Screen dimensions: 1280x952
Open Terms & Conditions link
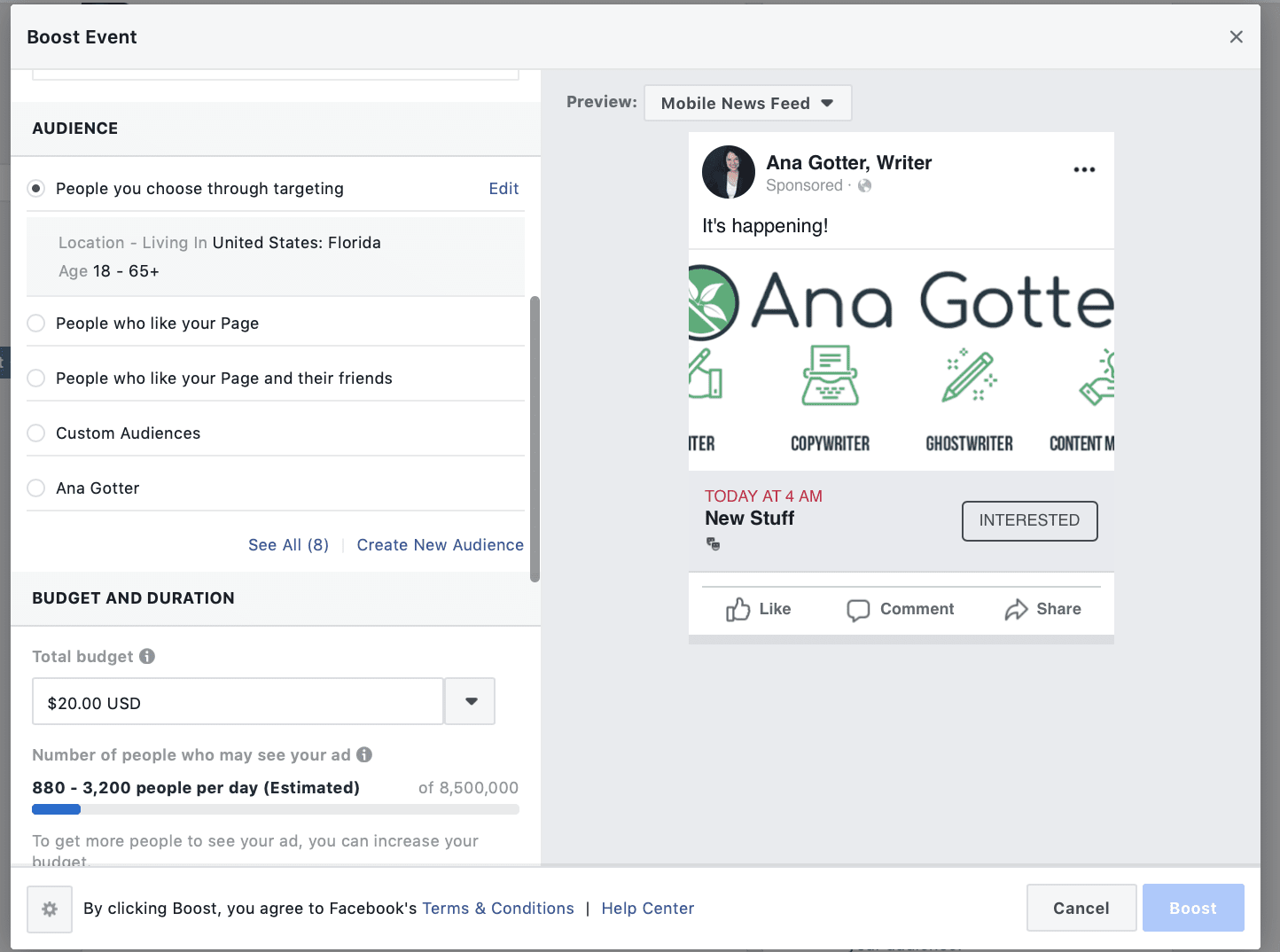[x=498, y=909]
